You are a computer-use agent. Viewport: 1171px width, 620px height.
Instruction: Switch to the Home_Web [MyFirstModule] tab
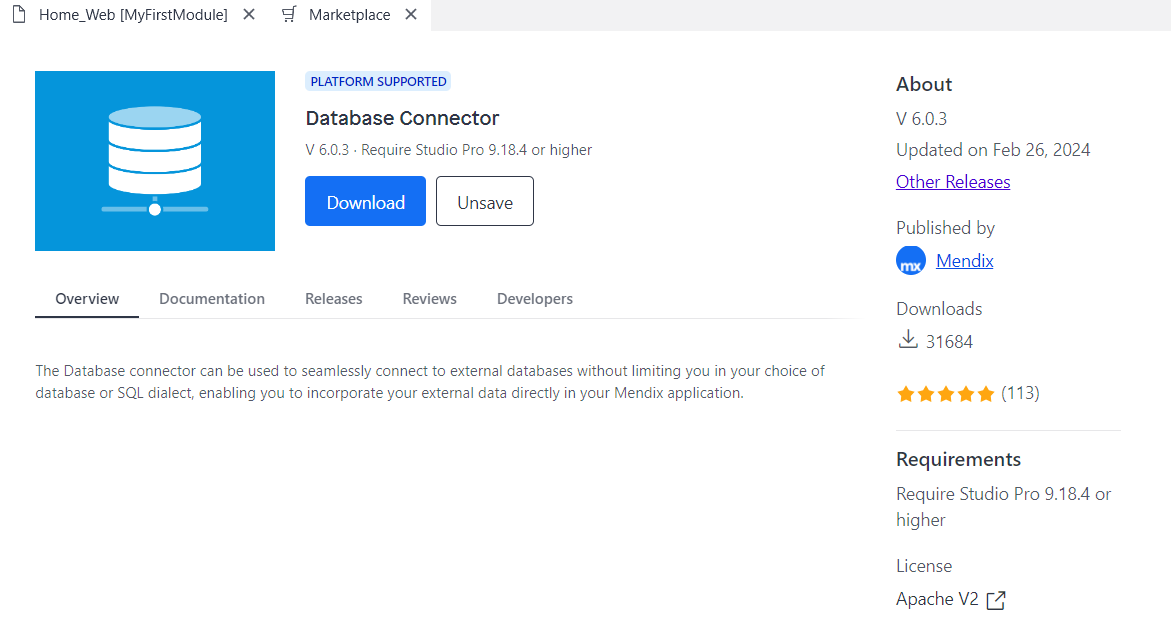point(132,15)
